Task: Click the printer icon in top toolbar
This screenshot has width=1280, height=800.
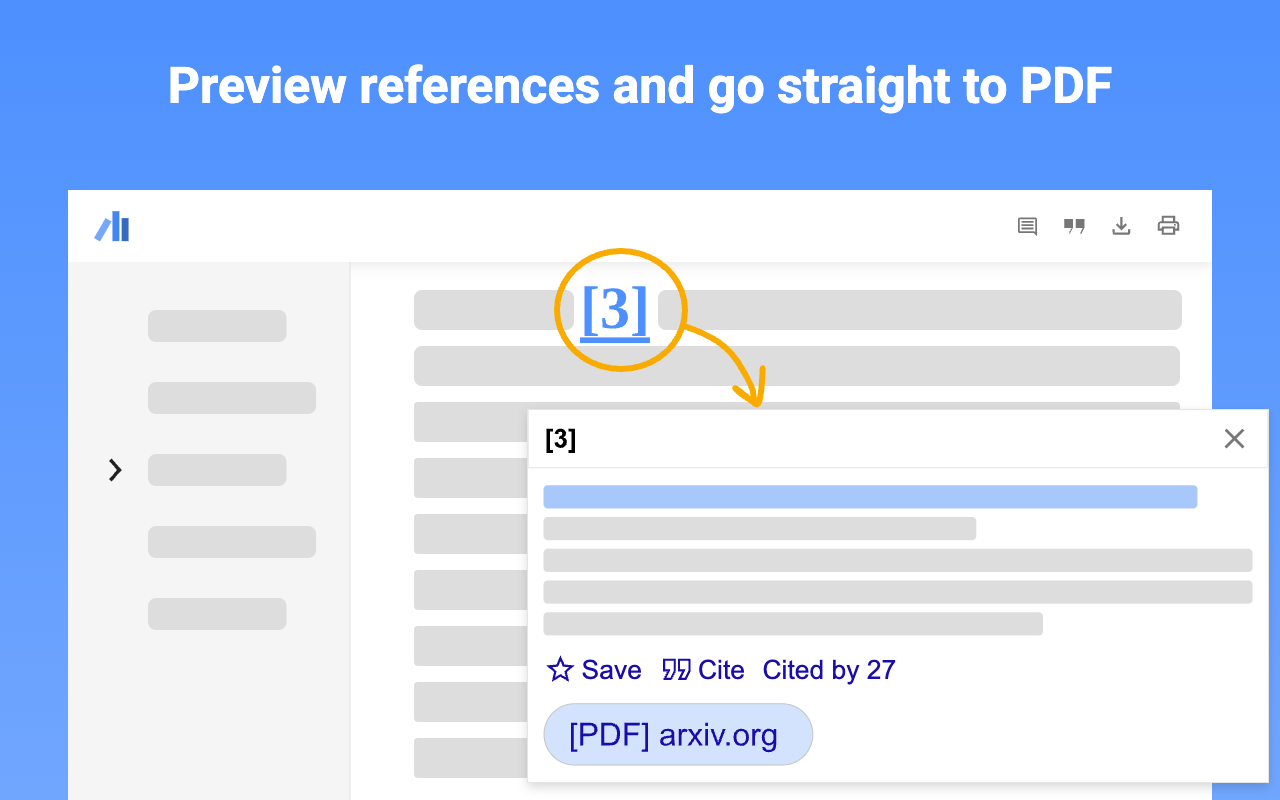Action: (x=1168, y=226)
